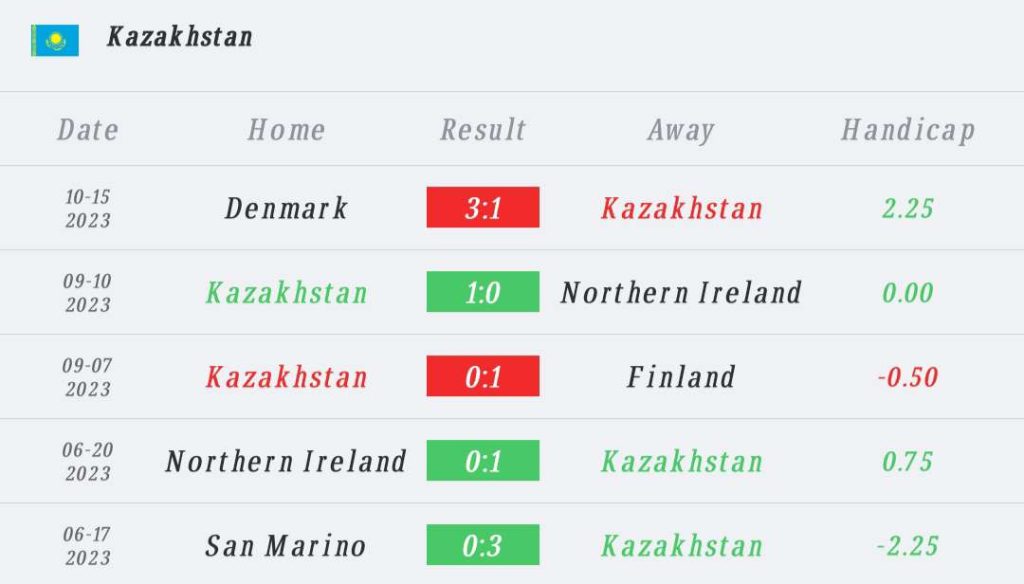1024x584 pixels.
Task: Select Denmark home team name
Action: (x=286, y=208)
